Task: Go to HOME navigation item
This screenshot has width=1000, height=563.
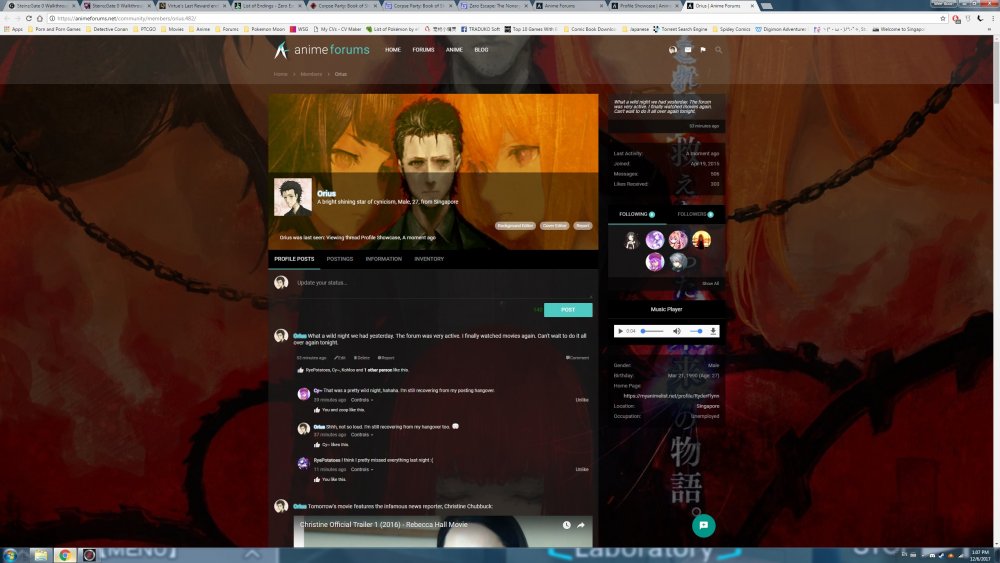Action: pos(393,50)
